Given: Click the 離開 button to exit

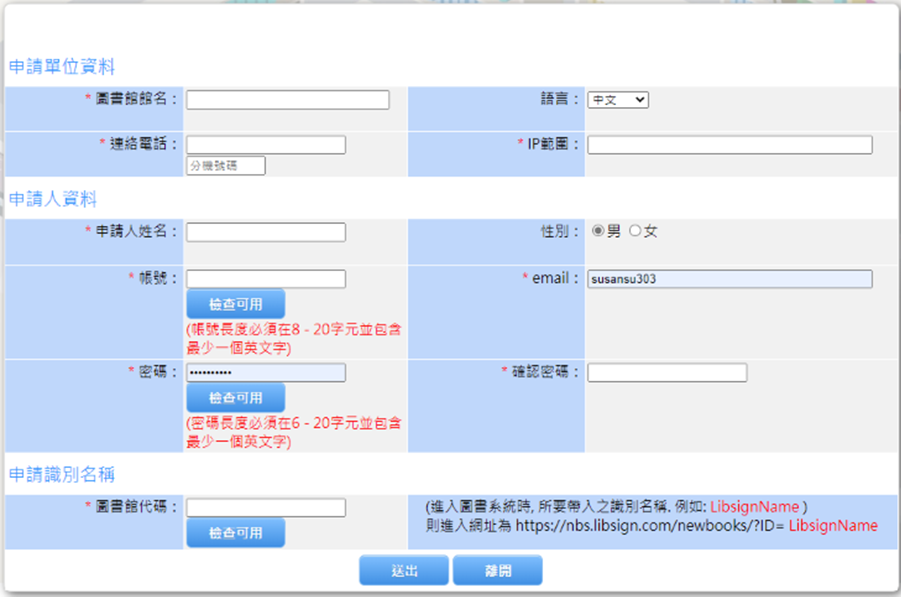Looking at the screenshot, I should pos(497,571).
